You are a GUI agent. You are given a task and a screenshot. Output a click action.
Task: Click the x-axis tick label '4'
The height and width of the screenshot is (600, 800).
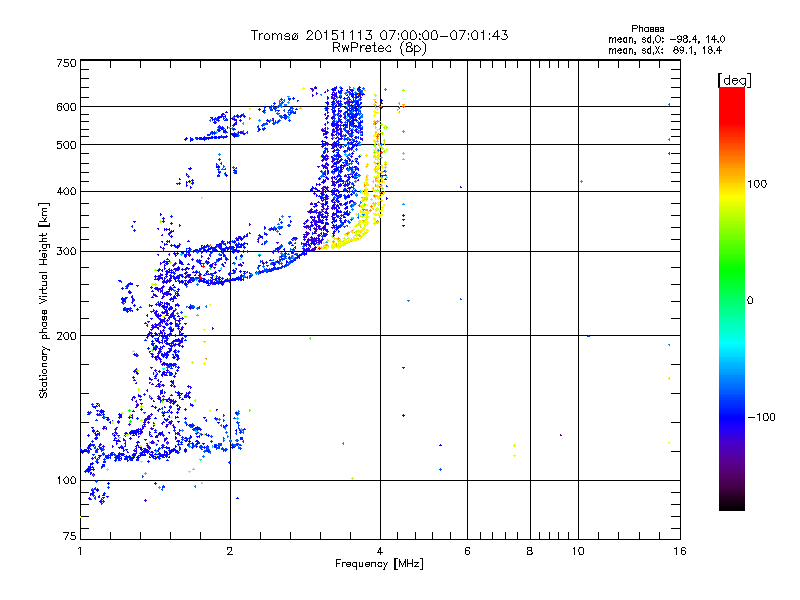pos(380,551)
